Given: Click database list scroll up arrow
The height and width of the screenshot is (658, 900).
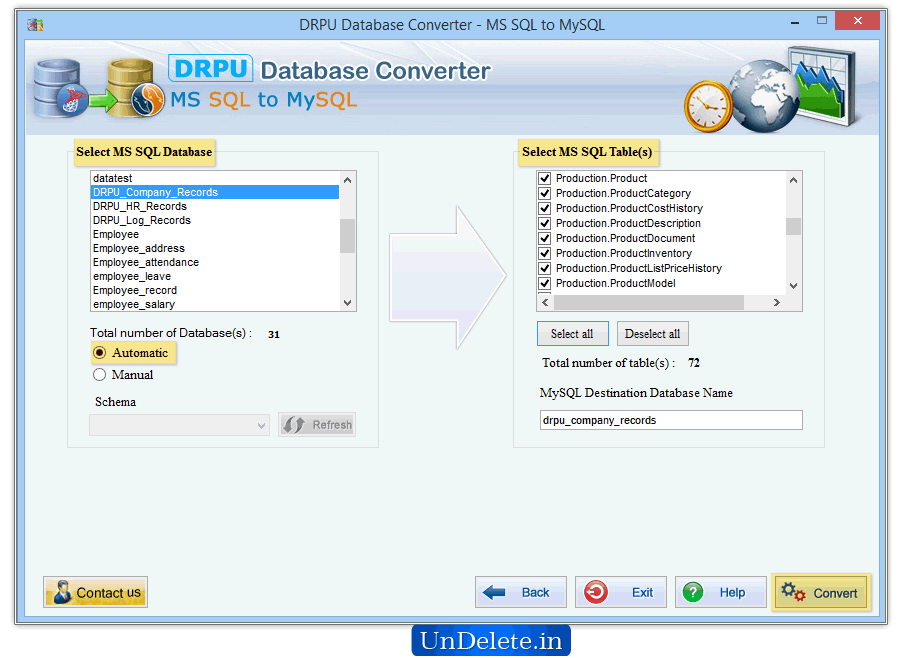Looking at the screenshot, I should click(347, 180).
